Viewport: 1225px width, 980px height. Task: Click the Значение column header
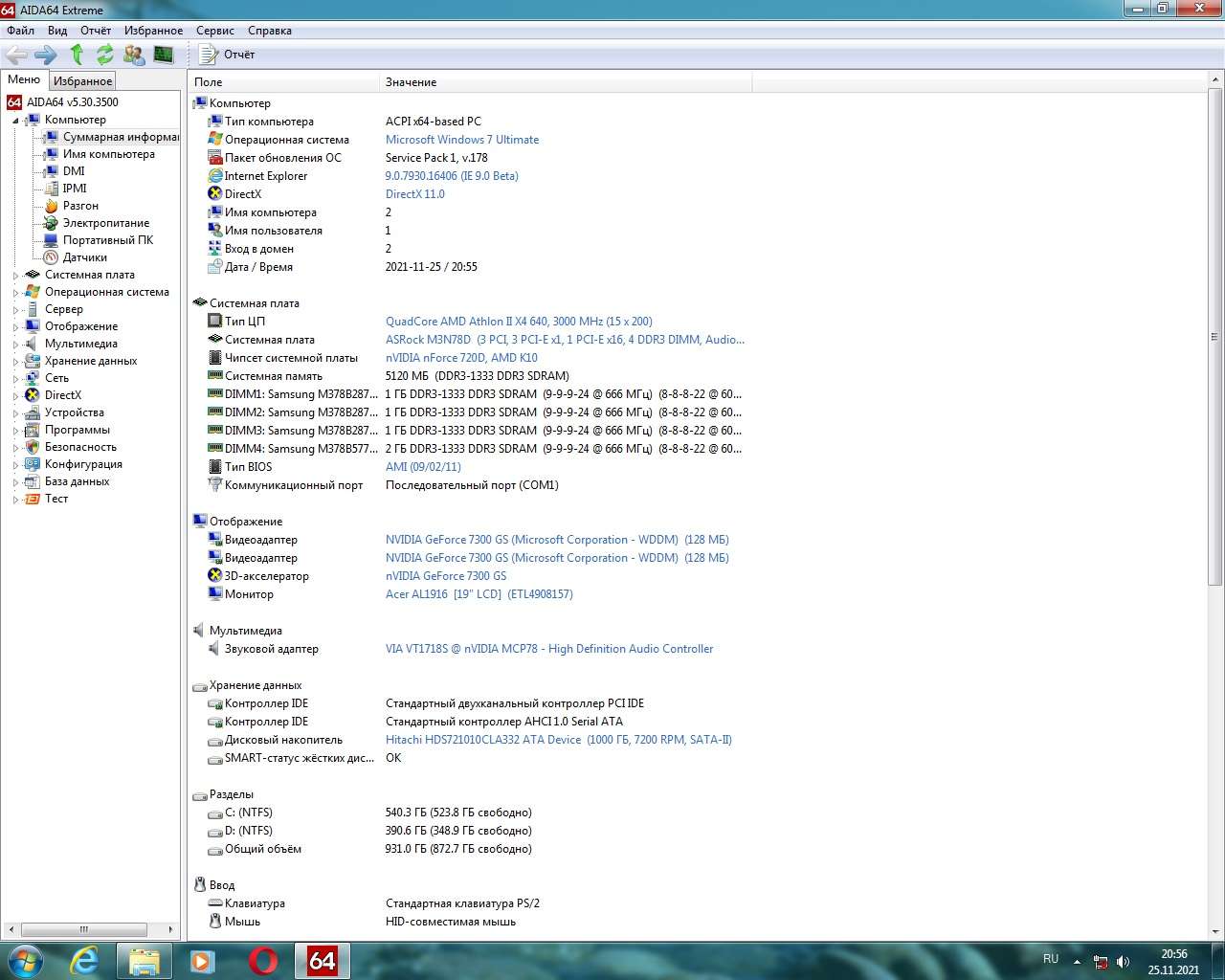click(x=566, y=82)
